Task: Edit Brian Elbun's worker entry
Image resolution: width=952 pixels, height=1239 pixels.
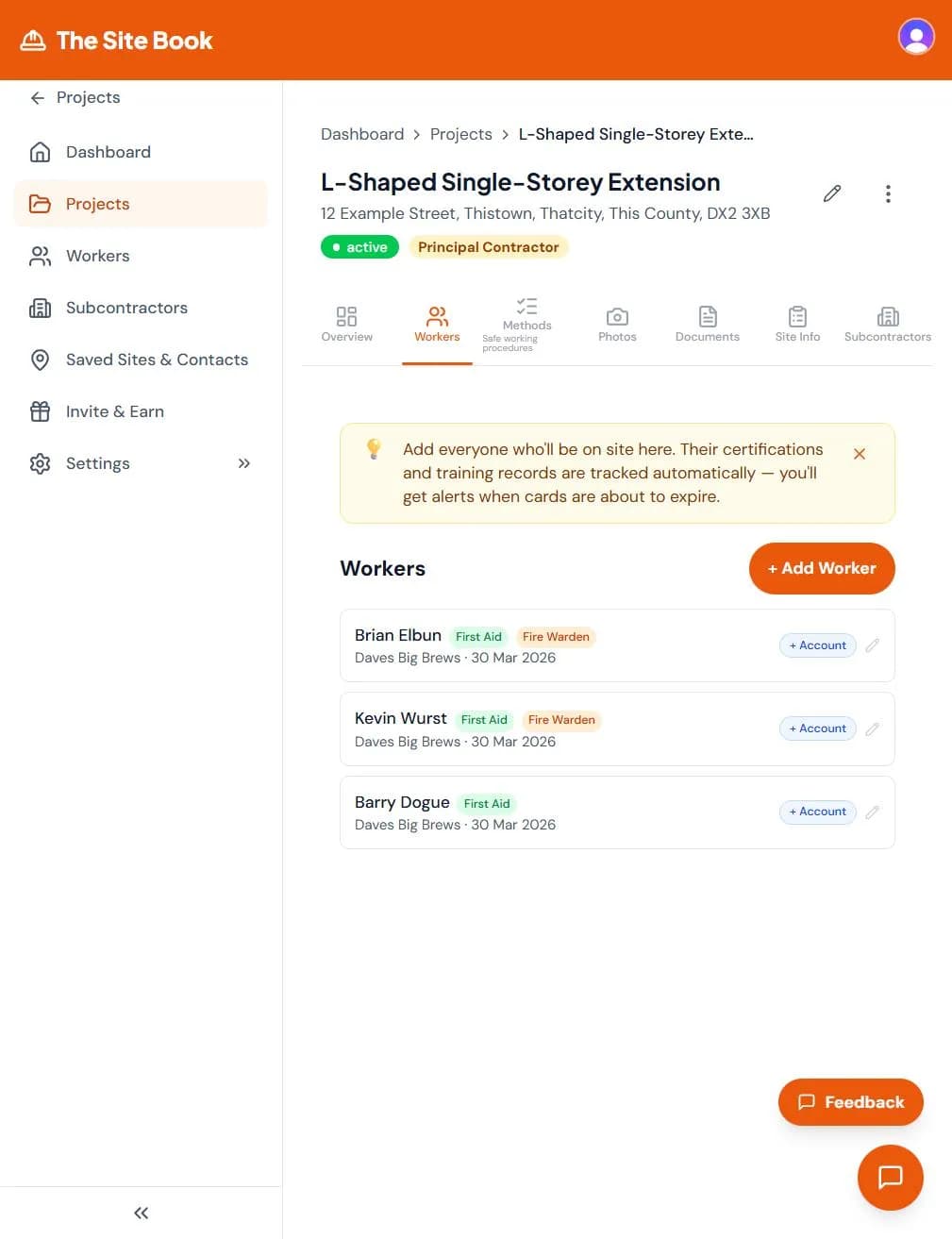Action: tap(873, 645)
